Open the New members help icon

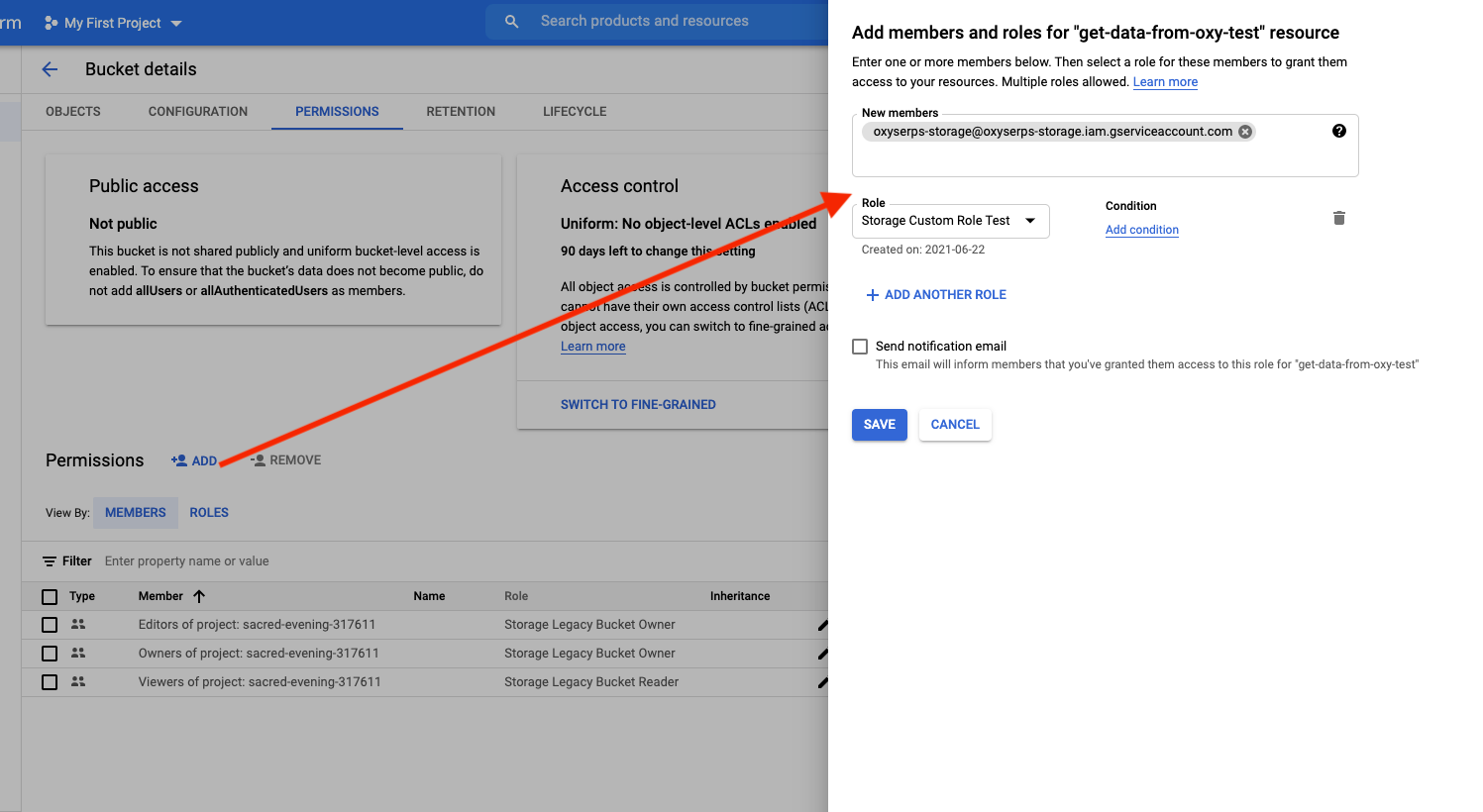click(x=1338, y=131)
